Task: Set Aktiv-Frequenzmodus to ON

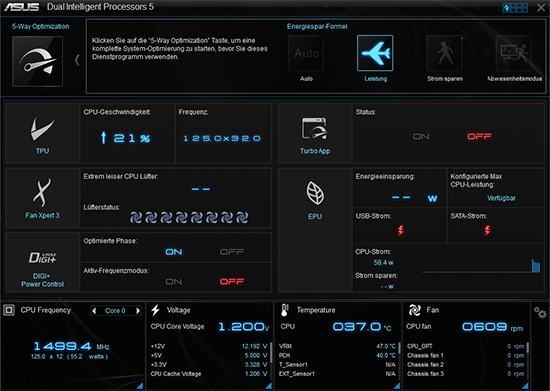Action: [x=174, y=282]
